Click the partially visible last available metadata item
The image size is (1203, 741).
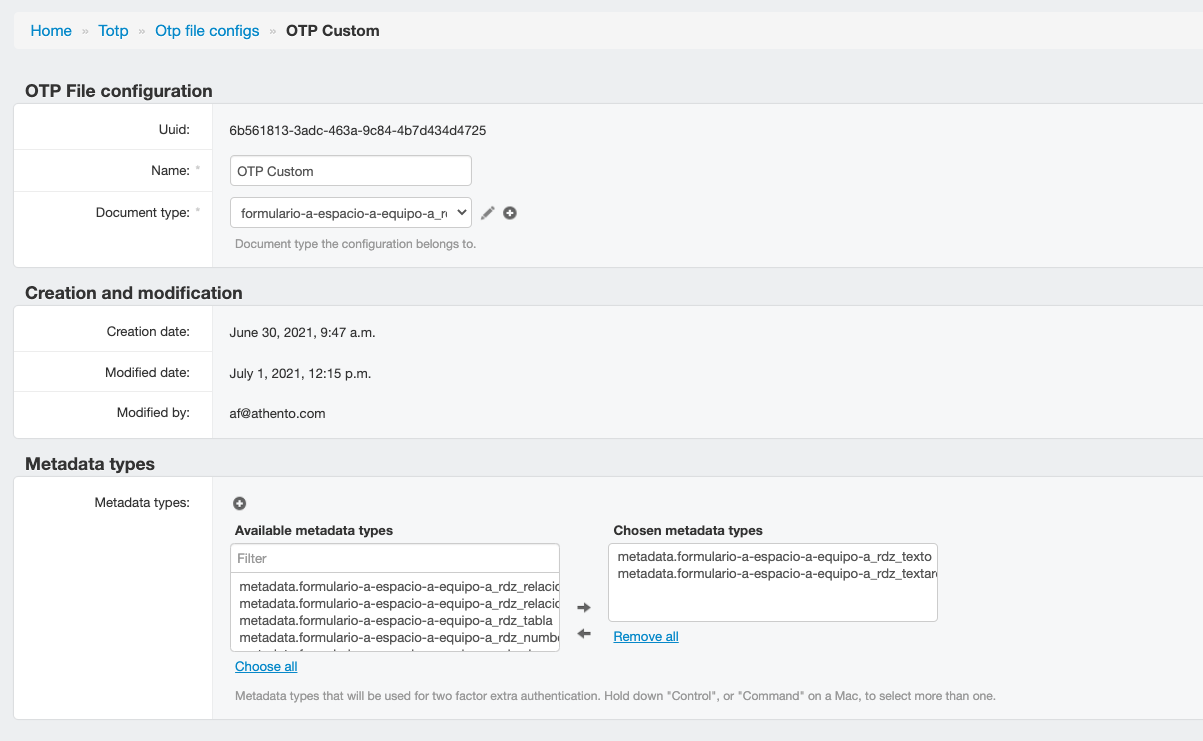coord(395,648)
